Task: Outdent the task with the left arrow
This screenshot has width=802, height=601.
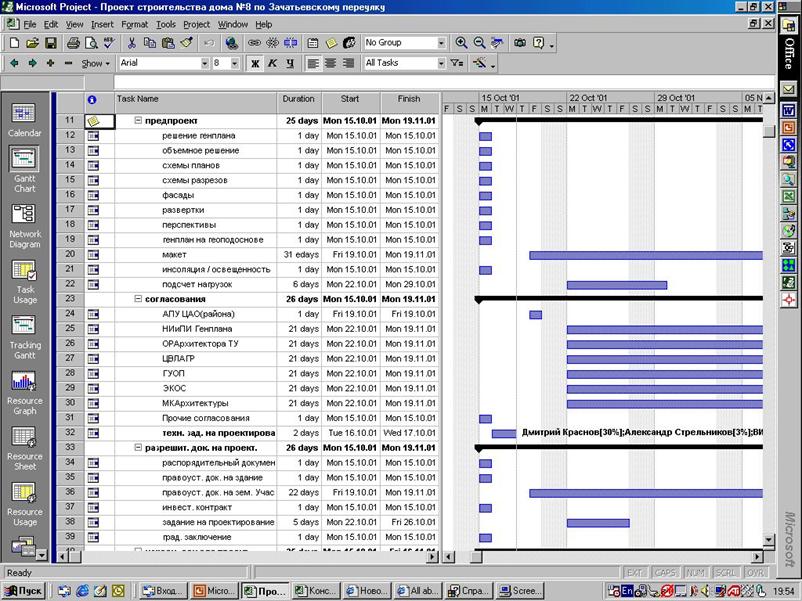Action: (14, 63)
